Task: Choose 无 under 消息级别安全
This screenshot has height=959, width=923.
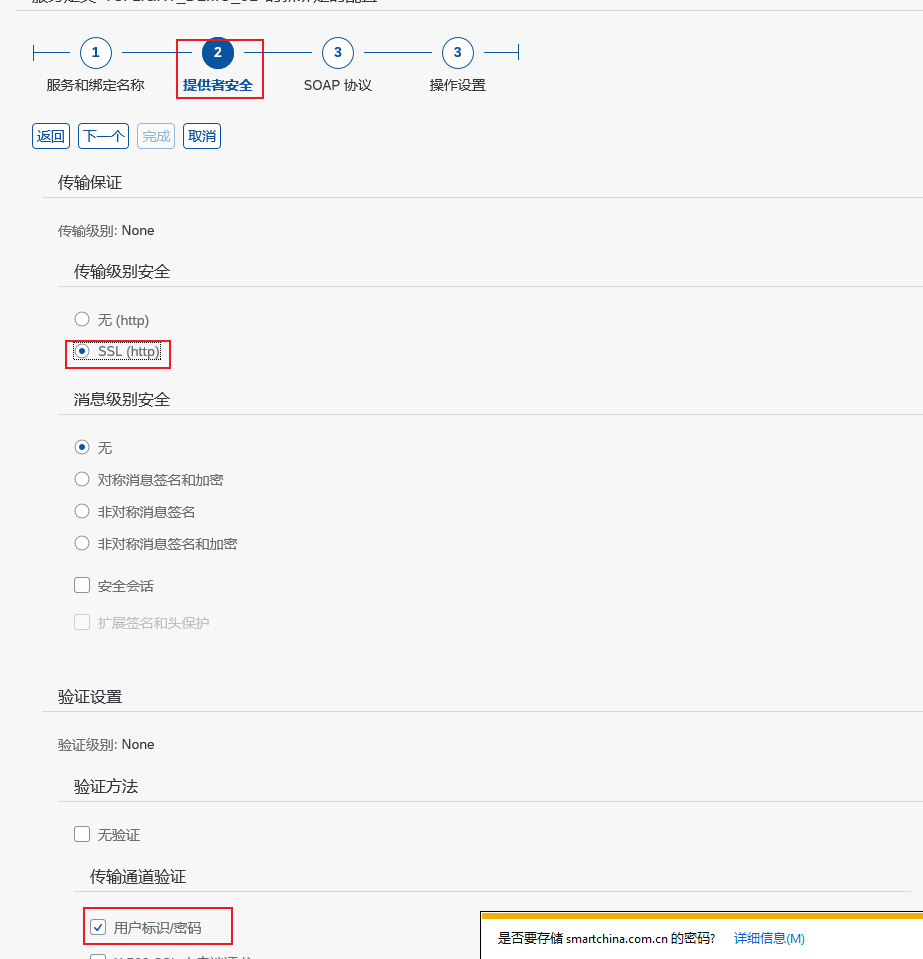Action: click(82, 447)
